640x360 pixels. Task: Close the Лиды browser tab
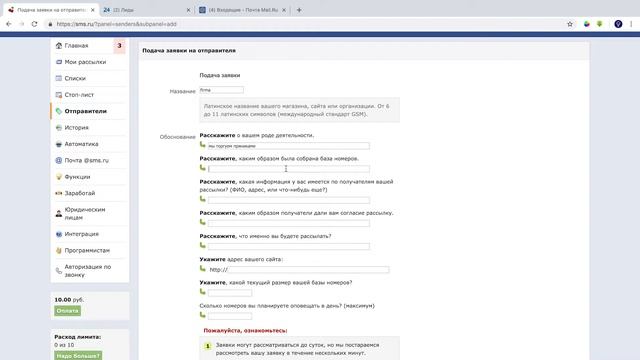click(x=188, y=10)
